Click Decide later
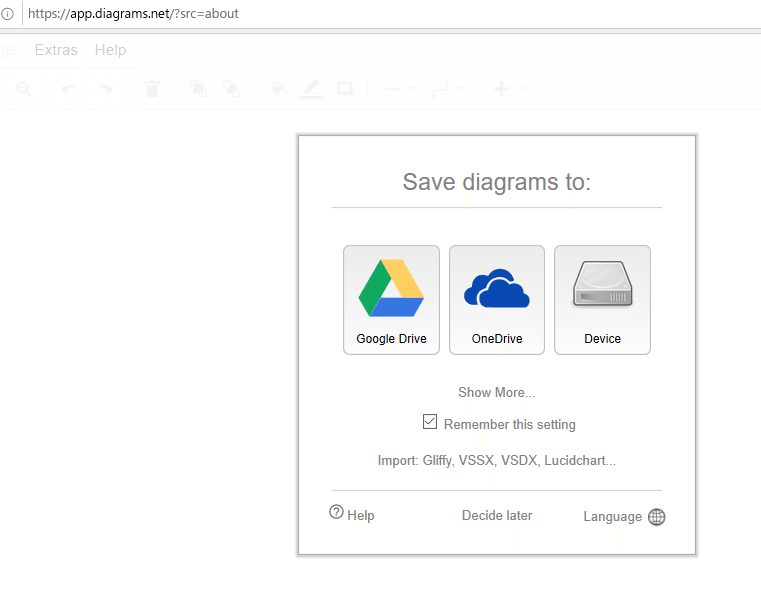The image size is (761, 594). [x=496, y=515]
